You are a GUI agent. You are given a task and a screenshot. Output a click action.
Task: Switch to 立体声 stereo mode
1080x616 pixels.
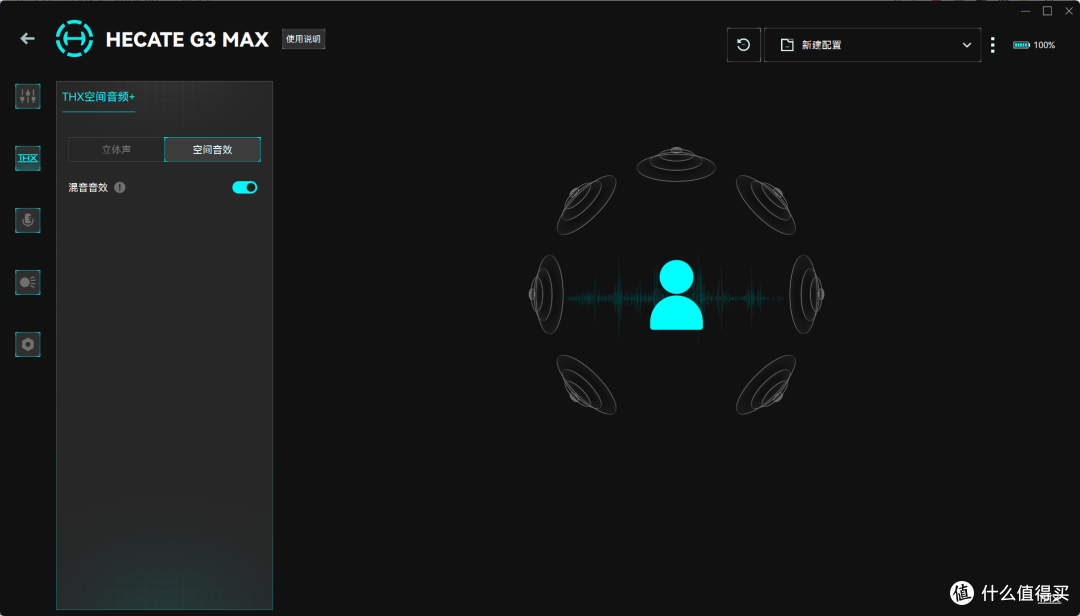(116, 150)
